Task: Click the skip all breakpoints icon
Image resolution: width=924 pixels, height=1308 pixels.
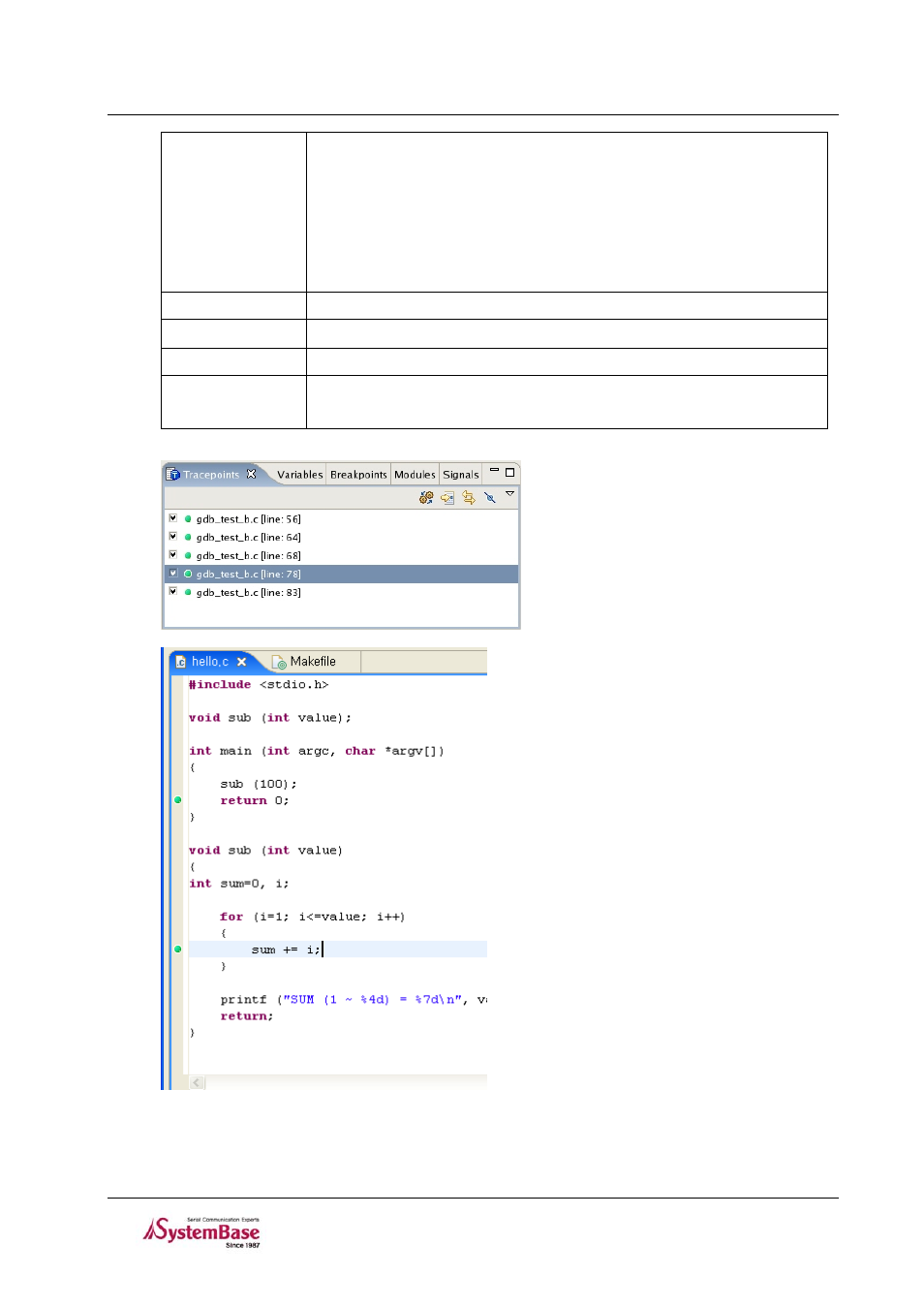Action: [490, 497]
